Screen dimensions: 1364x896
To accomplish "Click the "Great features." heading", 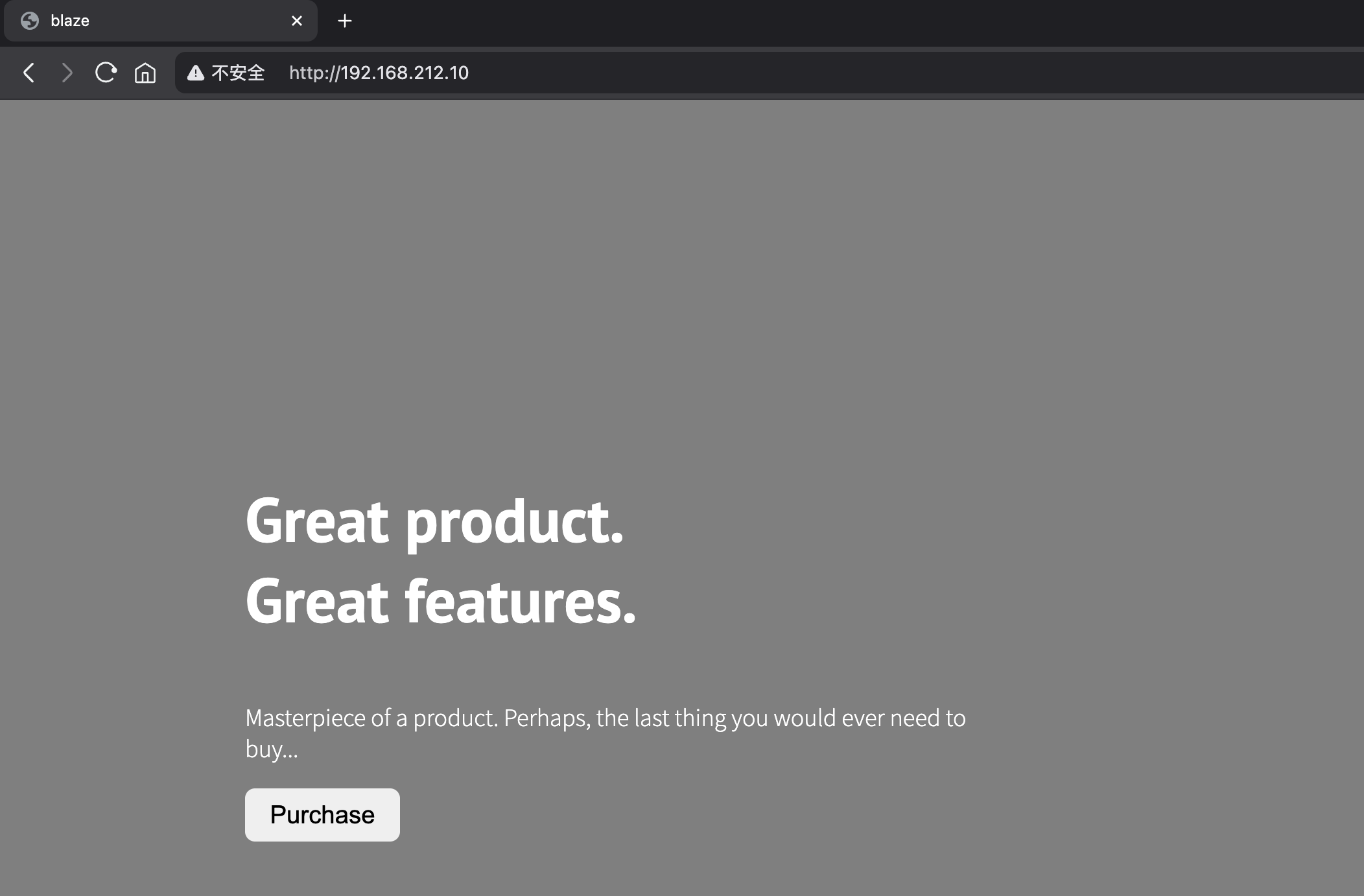I will pos(440,602).
